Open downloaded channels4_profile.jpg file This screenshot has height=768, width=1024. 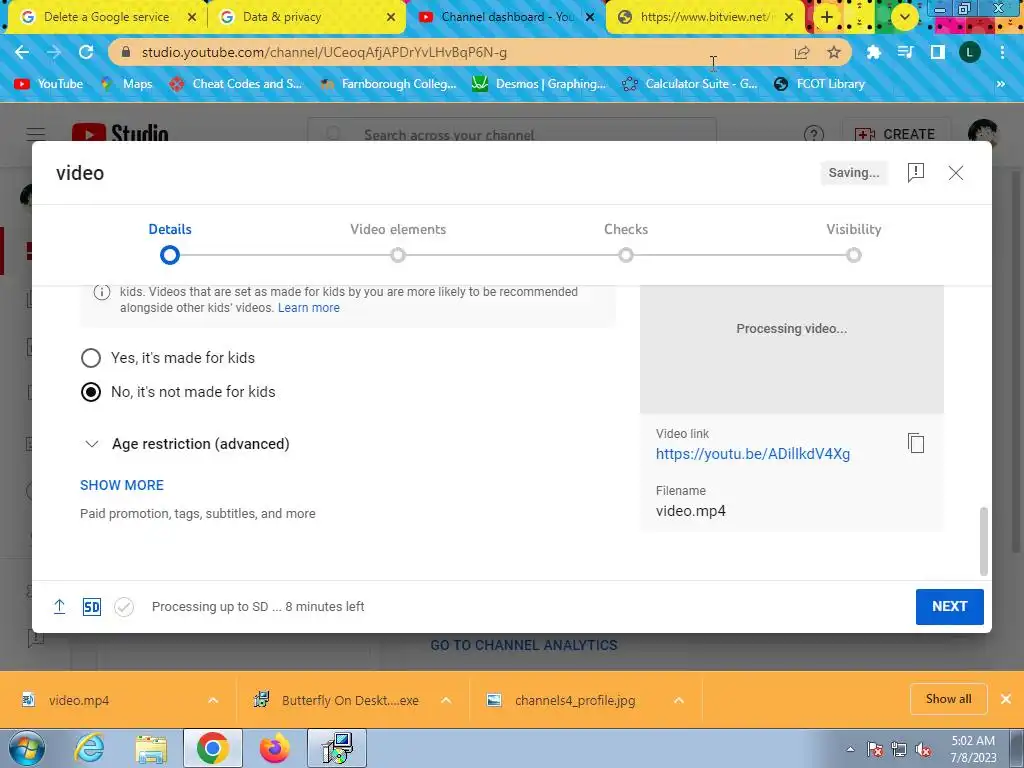click(575, 700)
